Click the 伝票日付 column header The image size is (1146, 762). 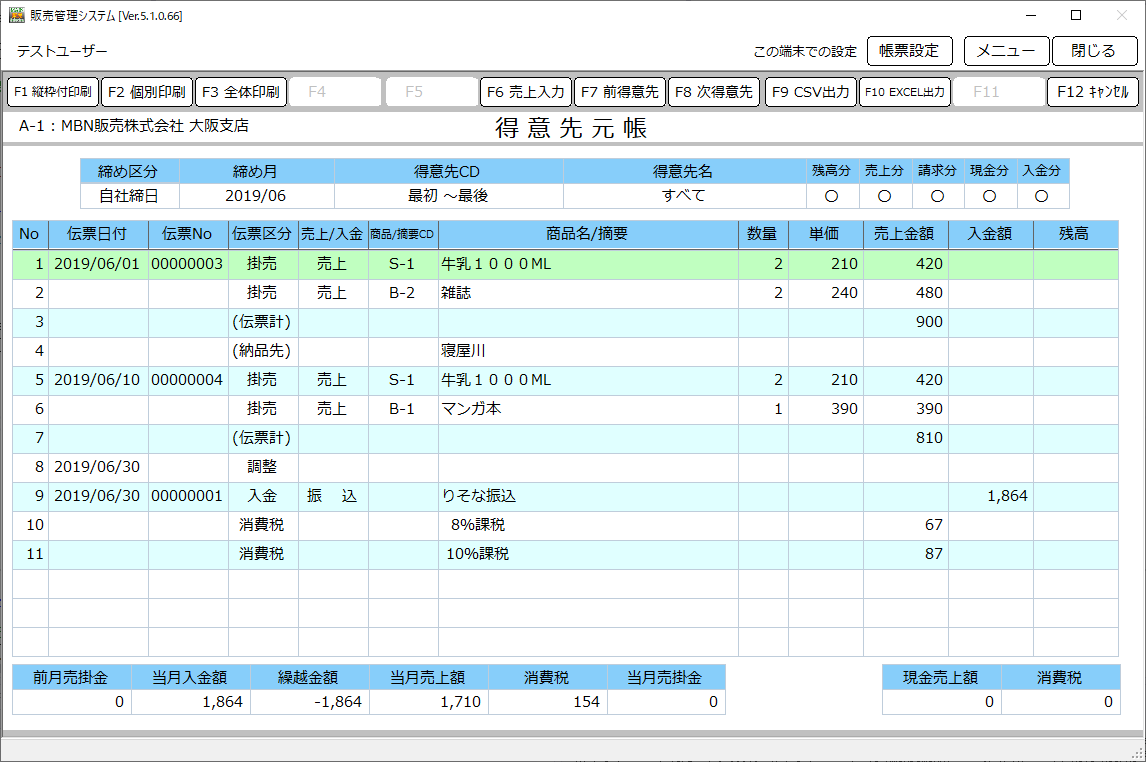click(98, 234)
